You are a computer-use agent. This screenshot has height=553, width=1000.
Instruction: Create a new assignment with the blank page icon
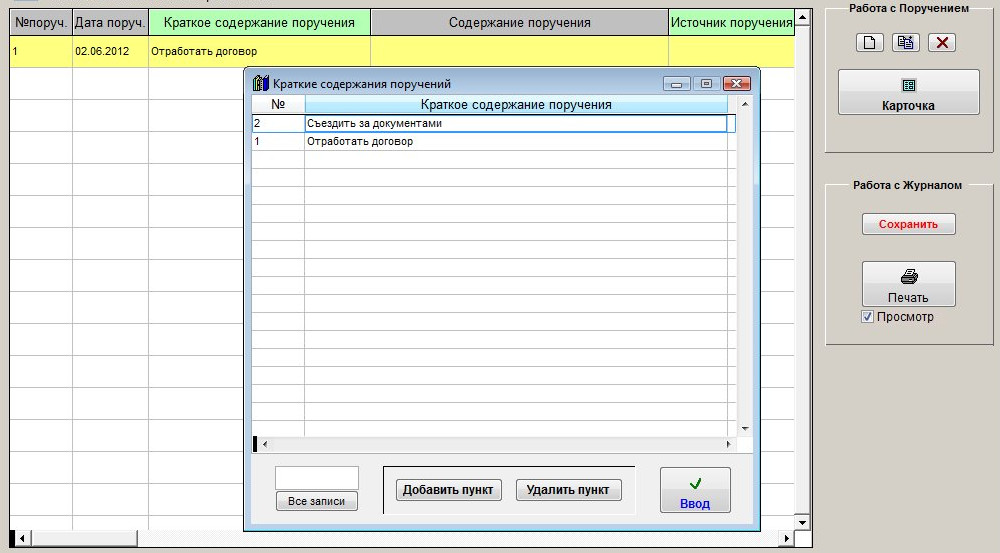click(x=869, y=43)
